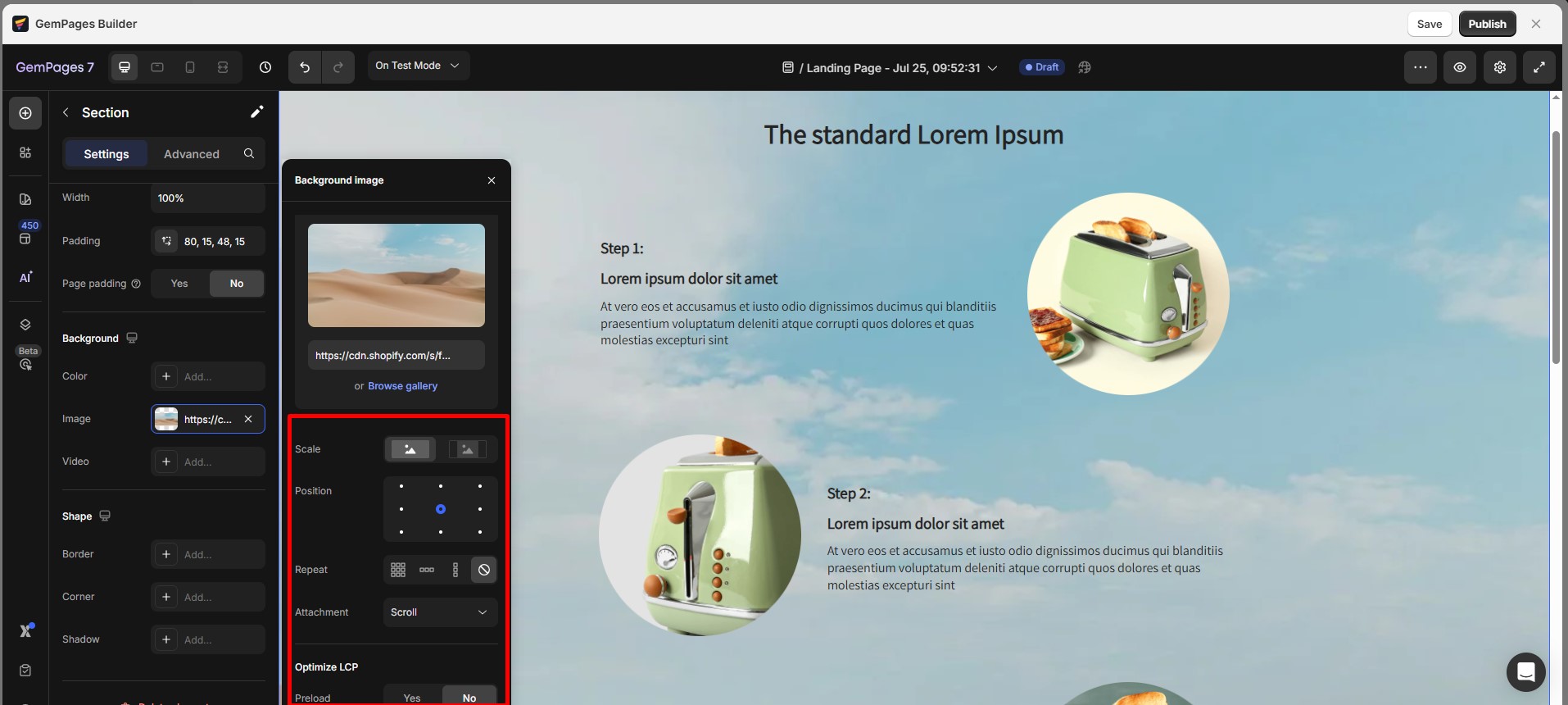Select the contain scale option

pos(468,449)
